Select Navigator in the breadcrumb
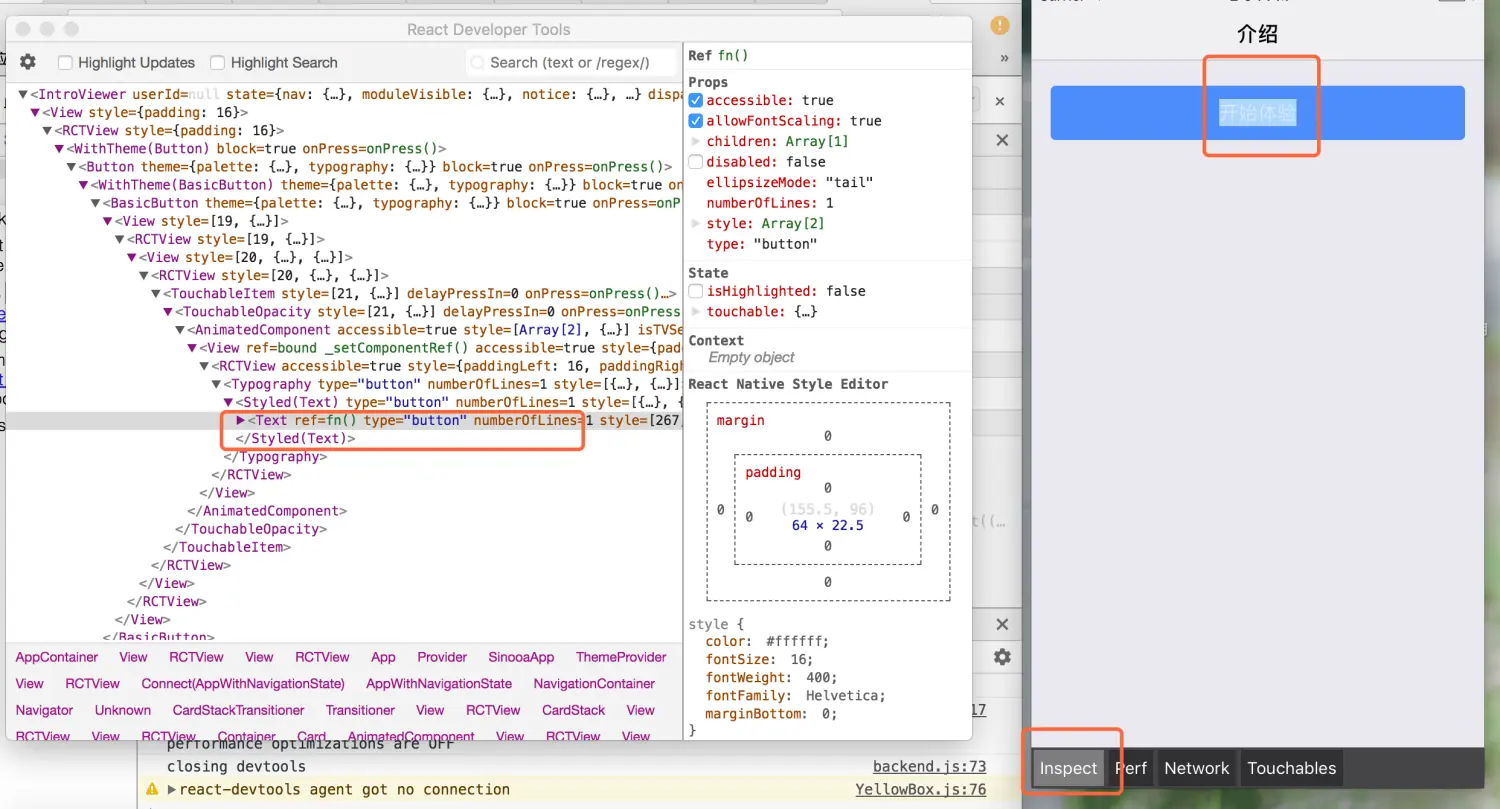Viewport: 1500px width, 809px height. [44, 710]
